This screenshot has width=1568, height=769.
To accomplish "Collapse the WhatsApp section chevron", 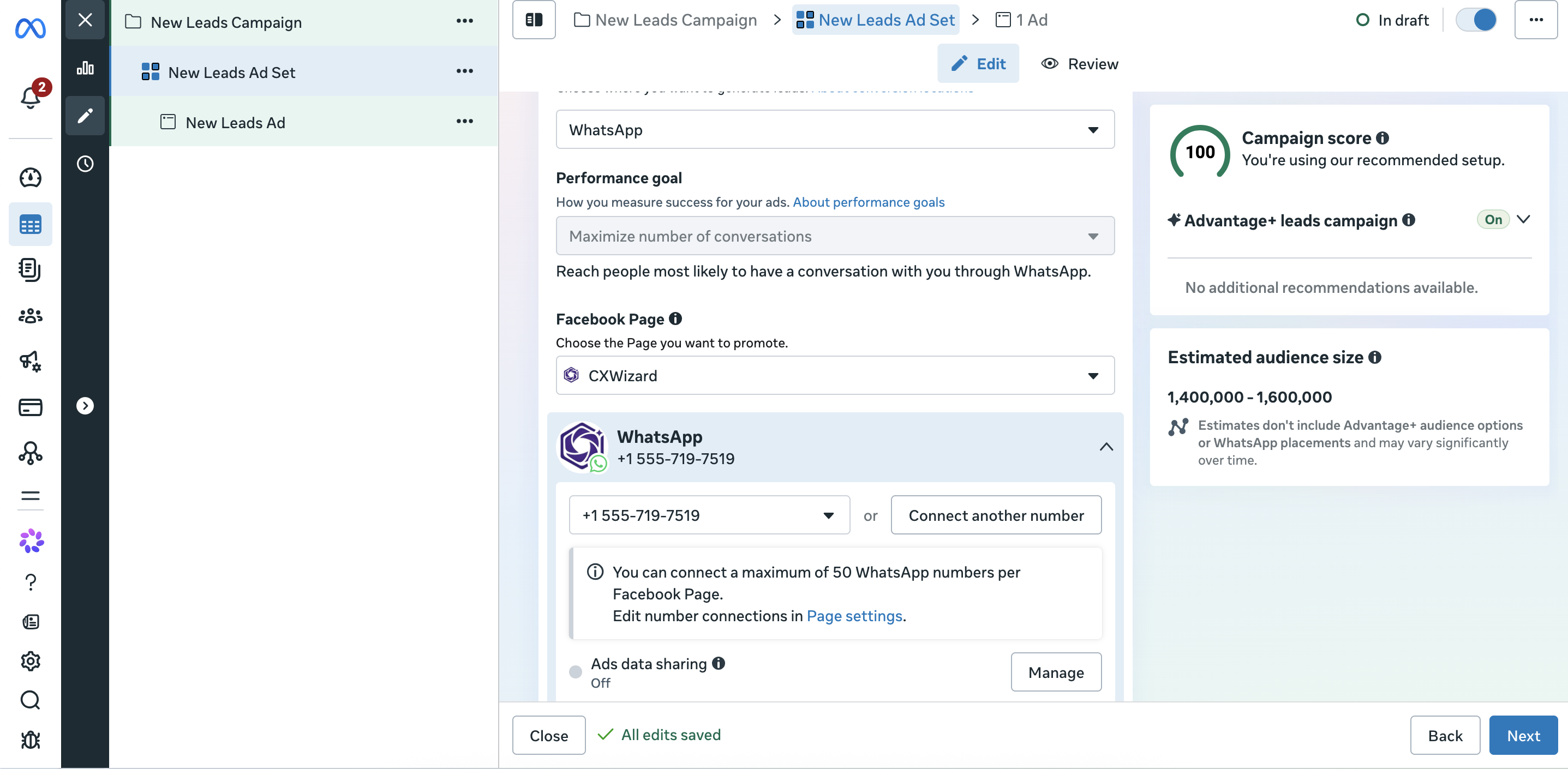I will pos(1106,447).
